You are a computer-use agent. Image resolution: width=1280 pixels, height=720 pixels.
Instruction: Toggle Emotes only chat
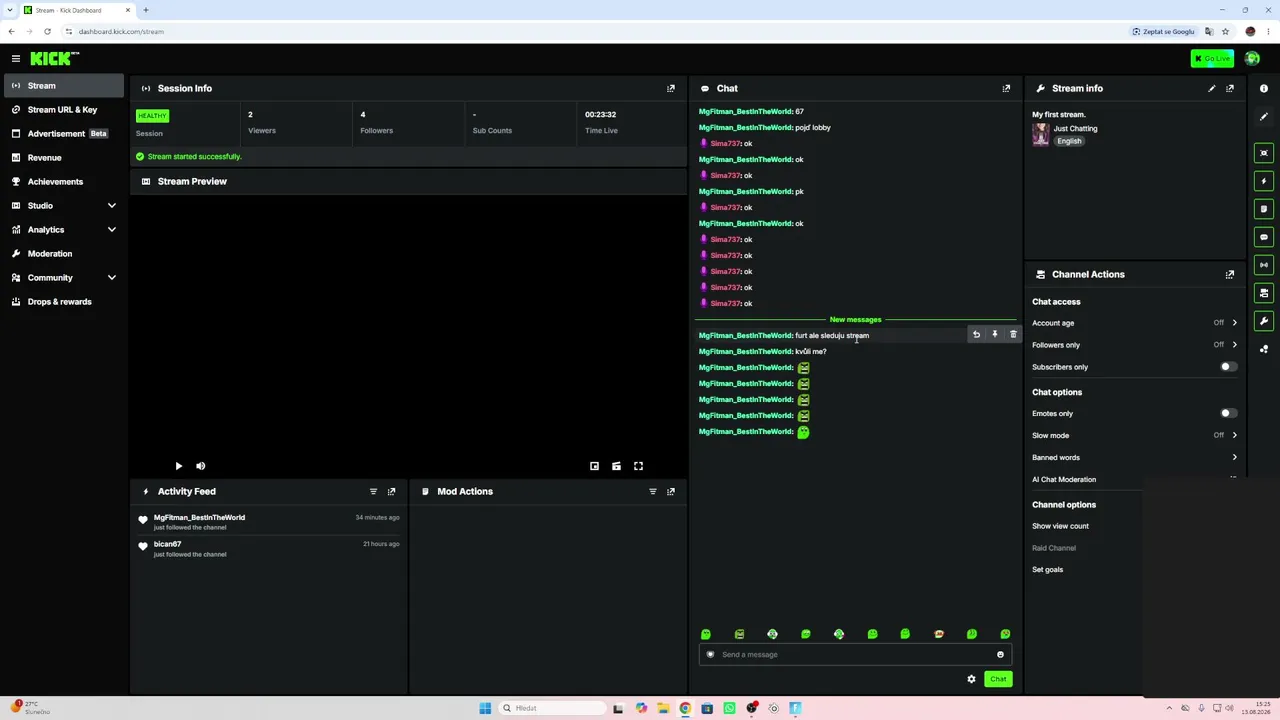[x=1228, y=413]
